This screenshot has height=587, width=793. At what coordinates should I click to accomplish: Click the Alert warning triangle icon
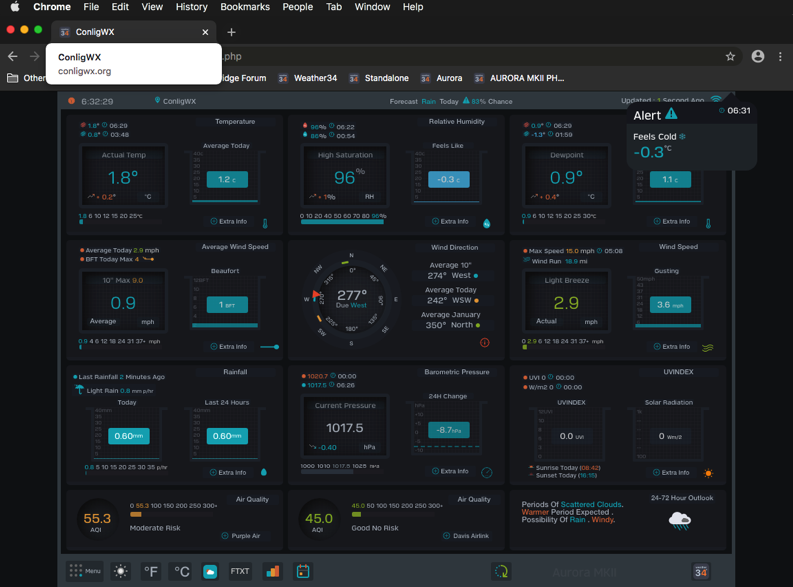671,114
